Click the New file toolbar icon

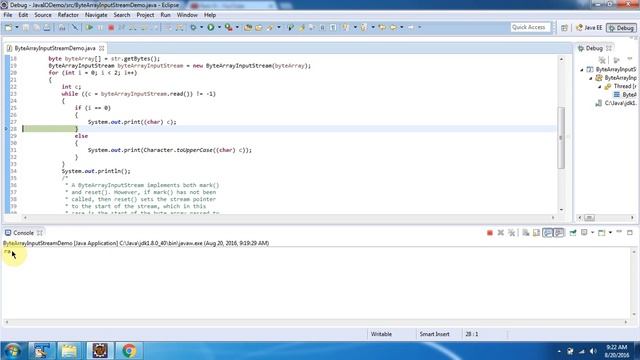pyautogui.click(x=8, y=27)
